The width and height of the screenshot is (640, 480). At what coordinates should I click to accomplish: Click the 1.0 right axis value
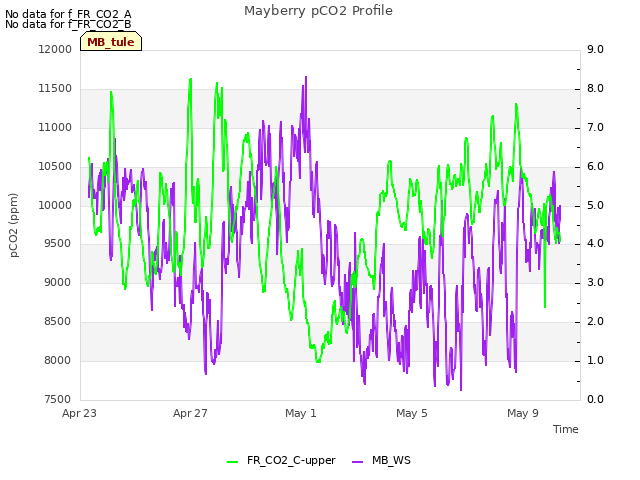[x=595, y=360]
